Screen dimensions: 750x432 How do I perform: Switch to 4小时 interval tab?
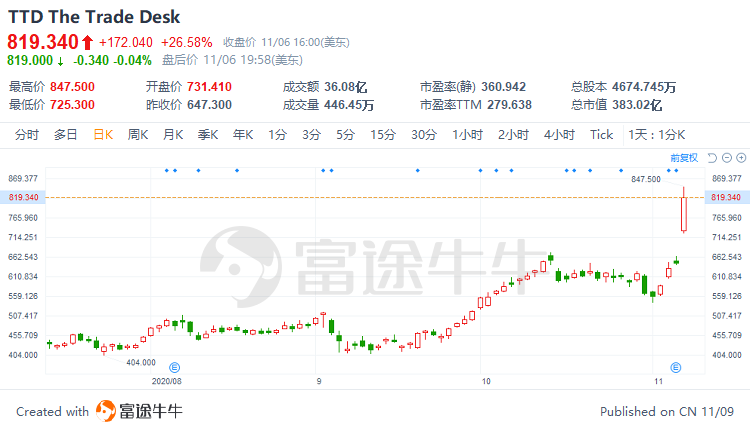click(559, 135)
